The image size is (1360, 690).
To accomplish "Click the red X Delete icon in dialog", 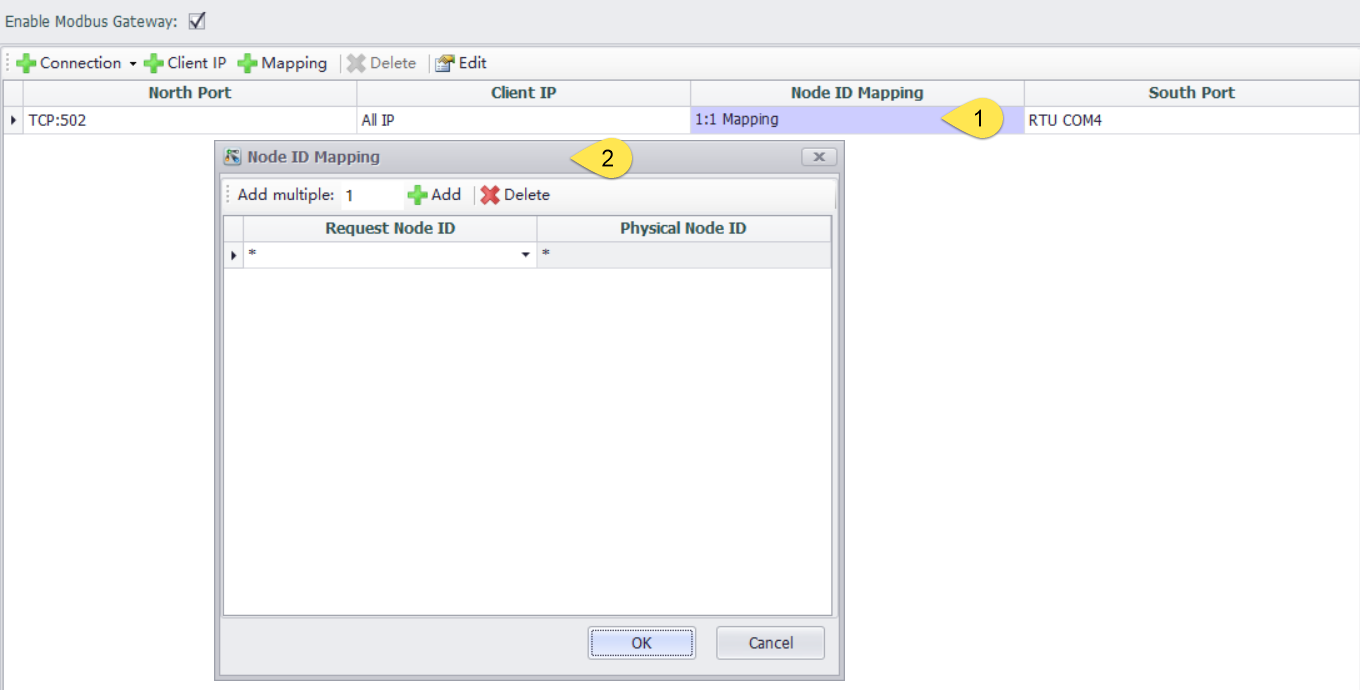I will [490, 195].
